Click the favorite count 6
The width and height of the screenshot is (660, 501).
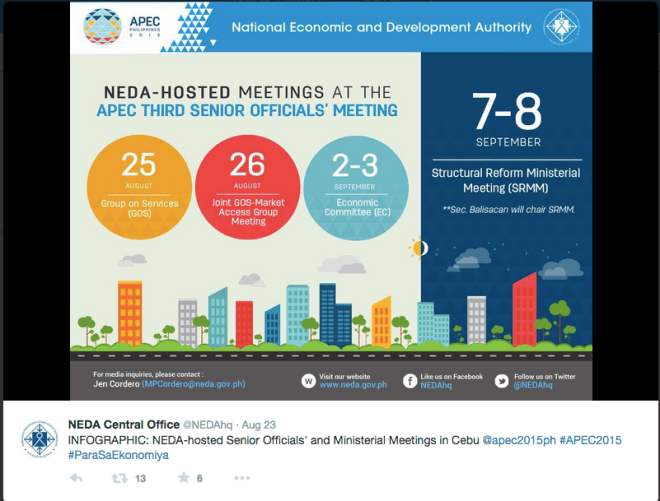click(200, 478)
